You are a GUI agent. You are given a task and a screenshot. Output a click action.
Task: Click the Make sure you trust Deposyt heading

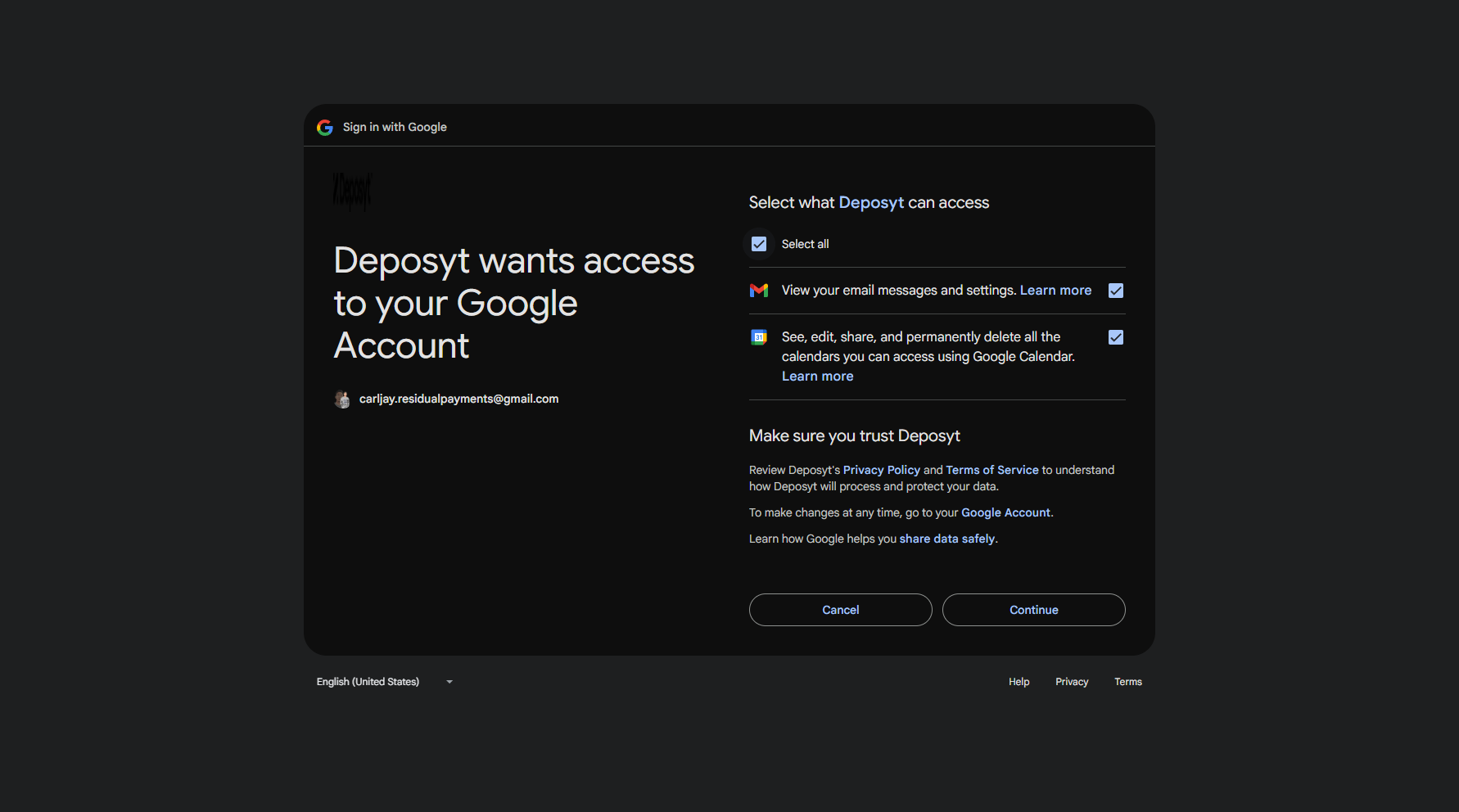(x=855, y=436)
